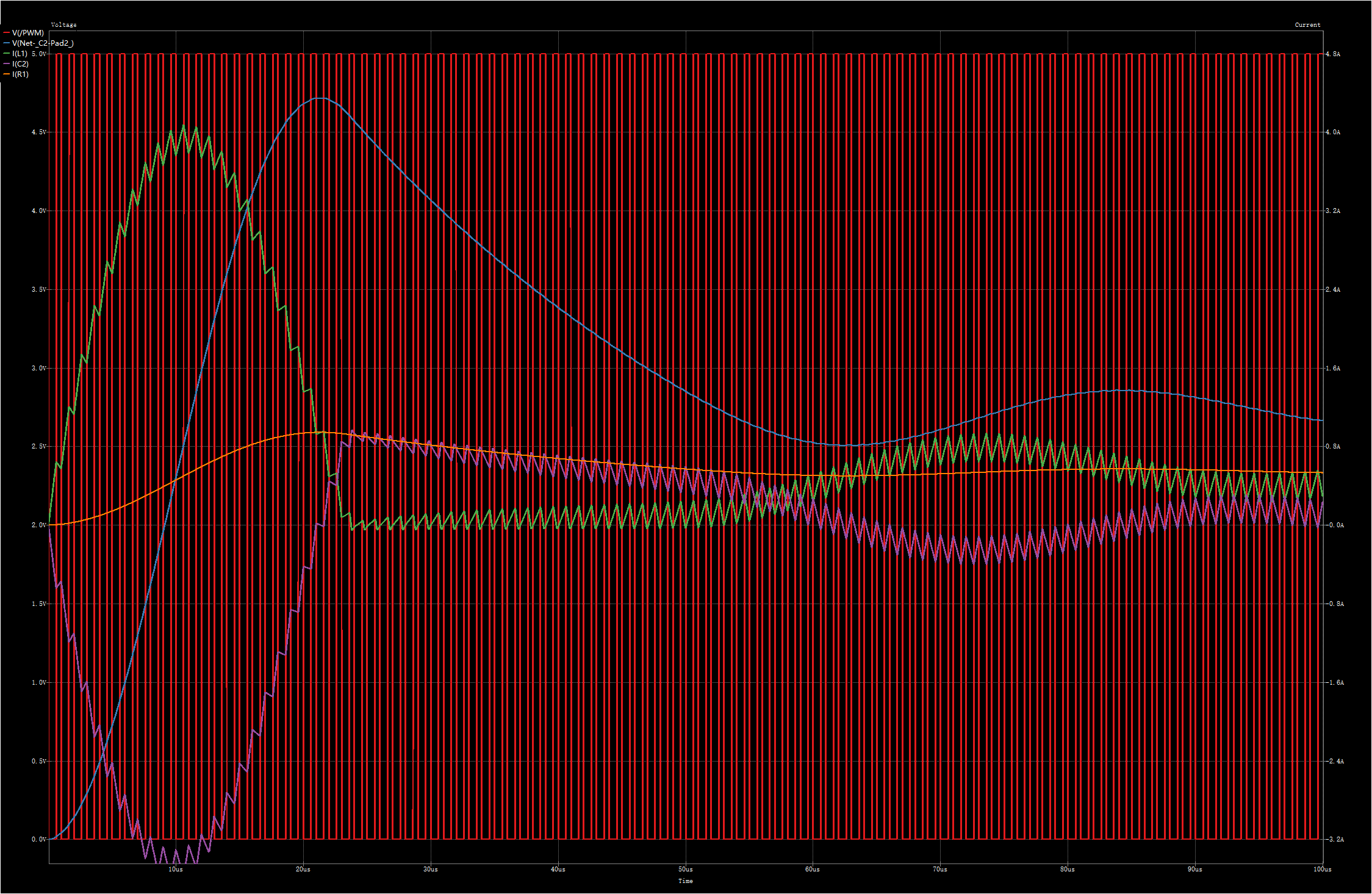
Task: Click the red V(/PWM) legend color line
Action: [7, 33]
